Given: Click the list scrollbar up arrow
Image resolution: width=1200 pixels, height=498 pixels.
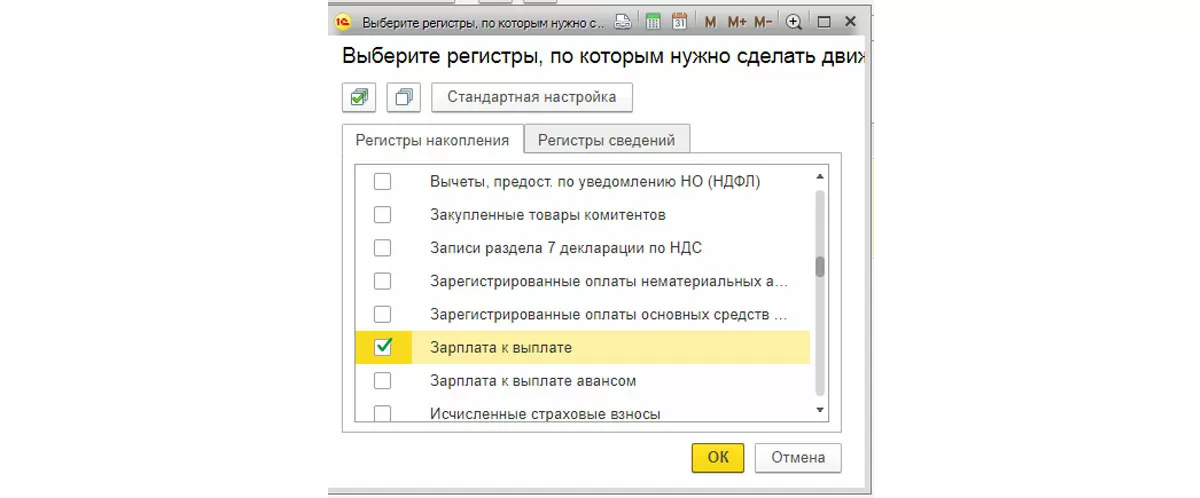Looking at the screenshot, I should tap(820, 174).
